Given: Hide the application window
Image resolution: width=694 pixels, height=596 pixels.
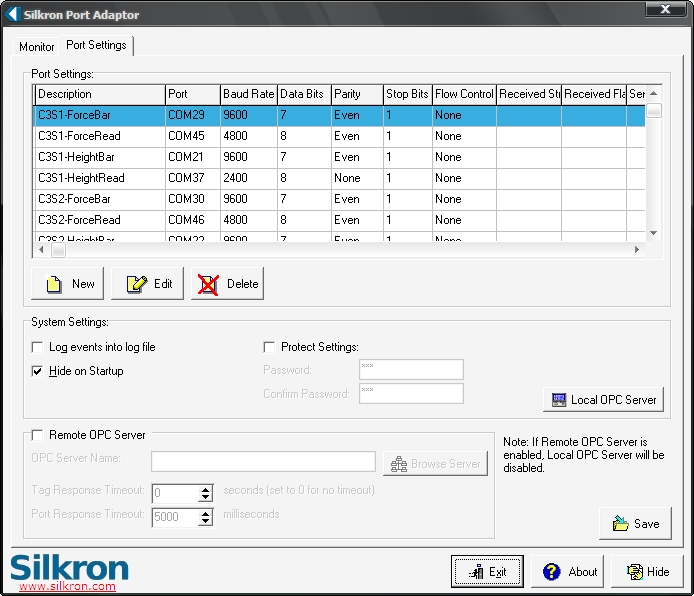Looking at the screenshot, I should tap(648, 572).
